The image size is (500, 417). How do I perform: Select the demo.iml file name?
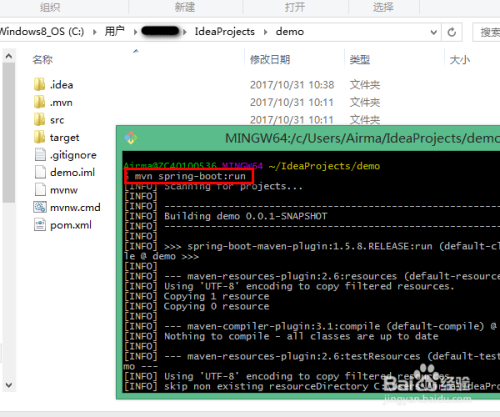[72, 172]
